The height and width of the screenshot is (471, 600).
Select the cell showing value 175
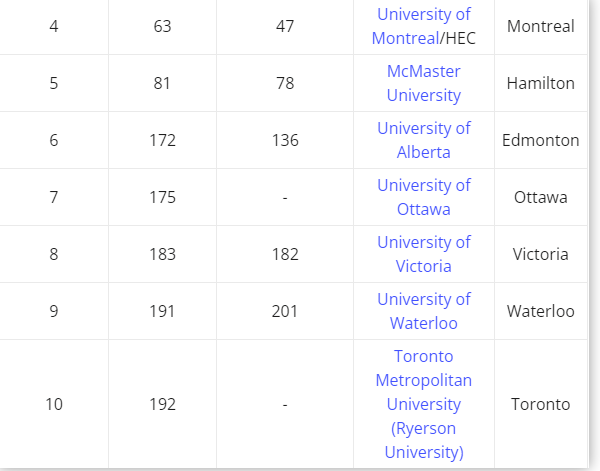tap(162, 197)
